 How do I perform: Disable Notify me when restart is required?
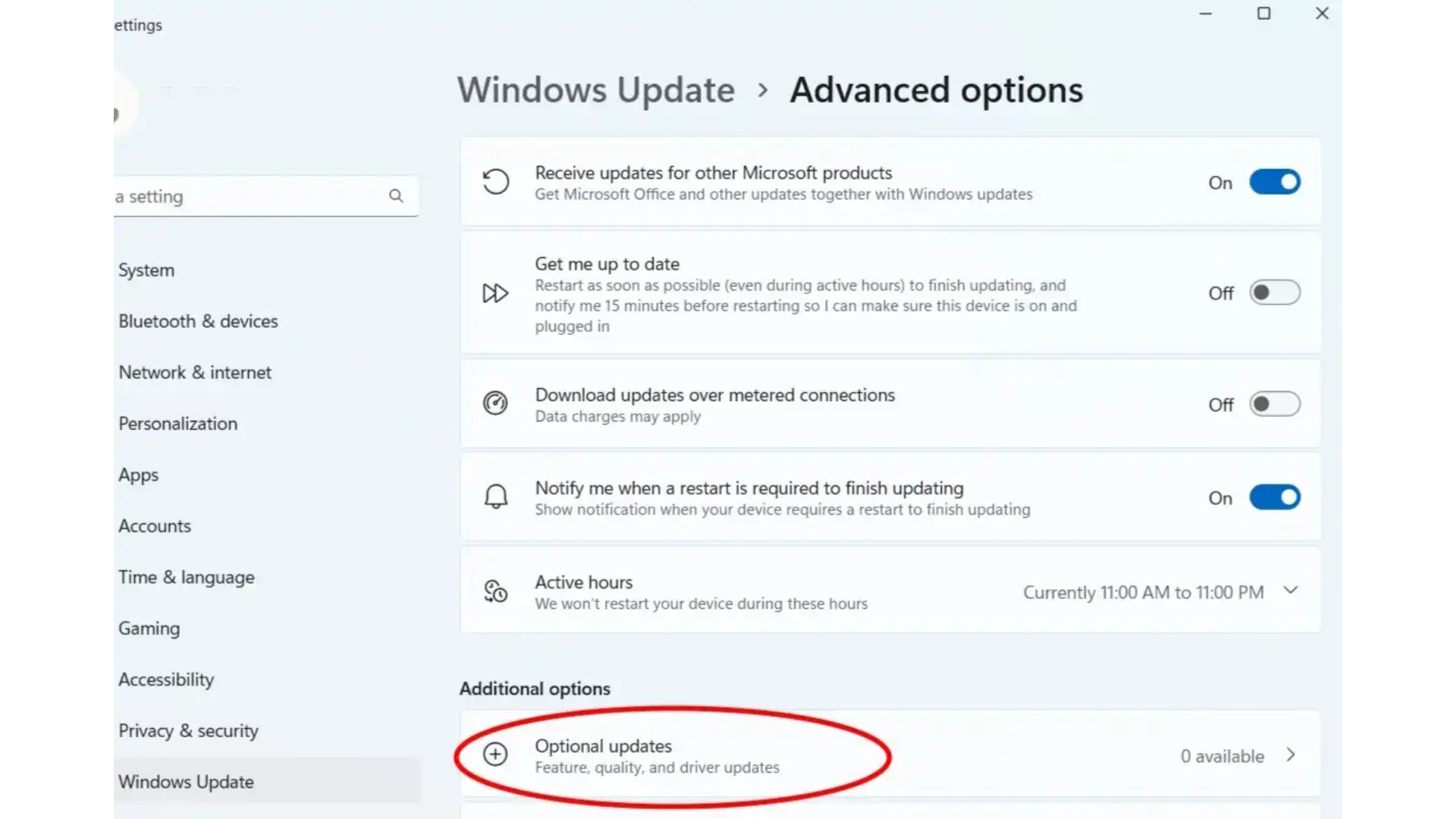1275,497
